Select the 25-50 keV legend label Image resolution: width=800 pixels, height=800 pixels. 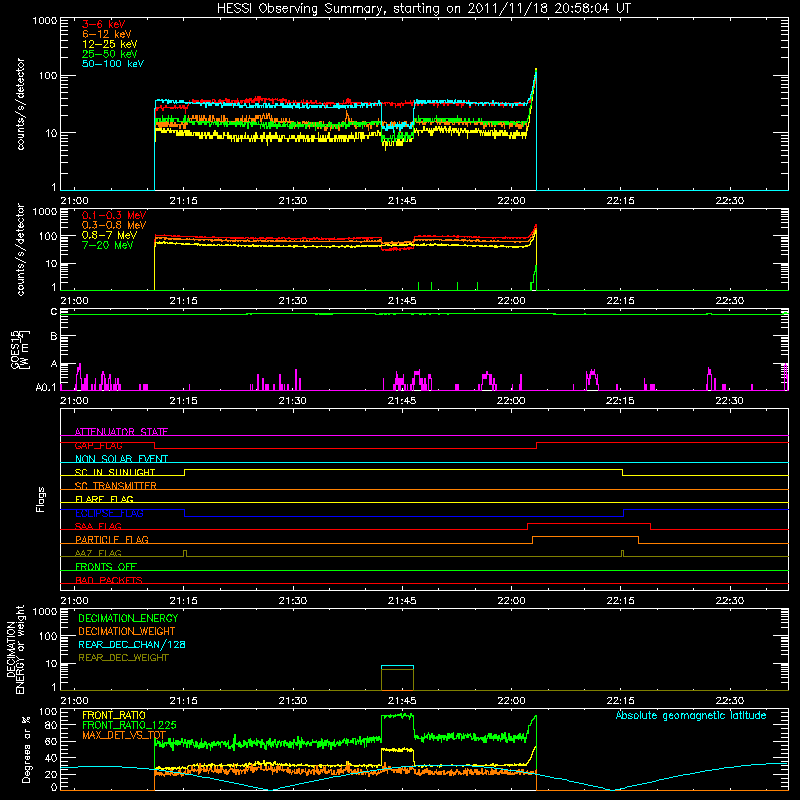coord(110,54)
